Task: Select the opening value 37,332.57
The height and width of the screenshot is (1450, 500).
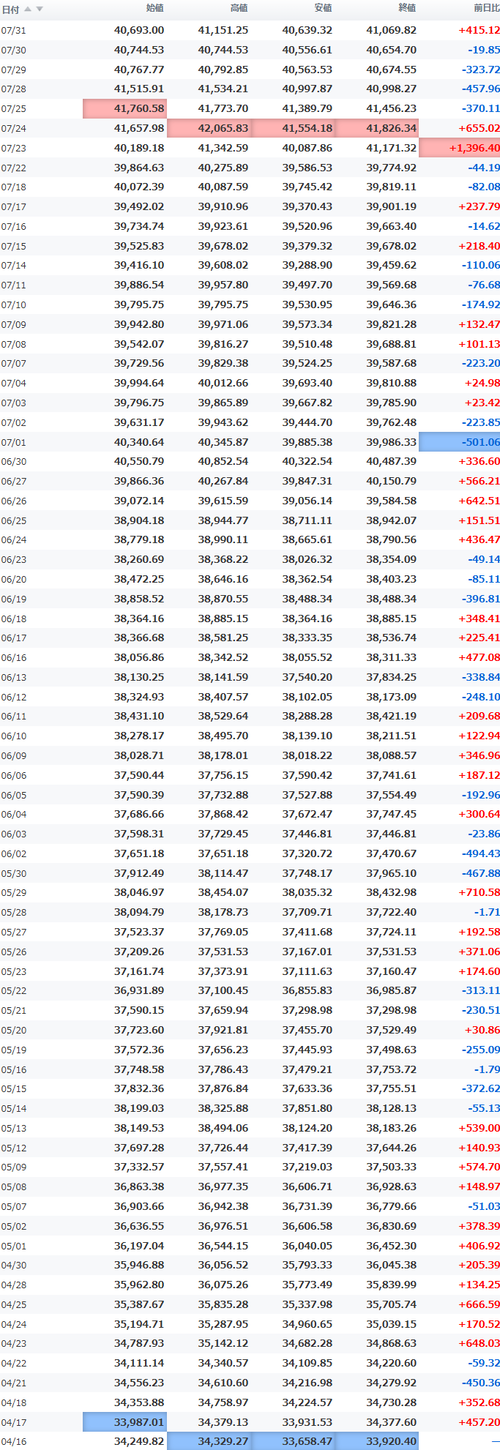Action: point(139,1166)
